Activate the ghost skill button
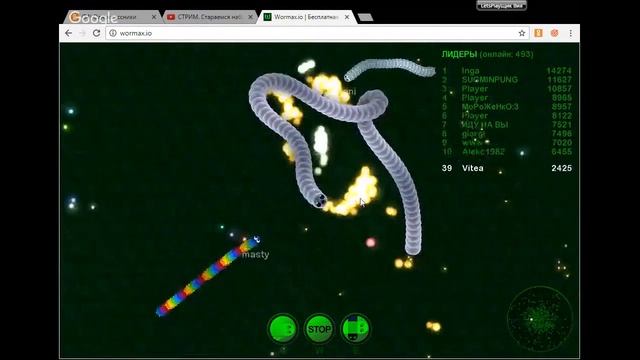640x360 pixels. coord(356,329)
